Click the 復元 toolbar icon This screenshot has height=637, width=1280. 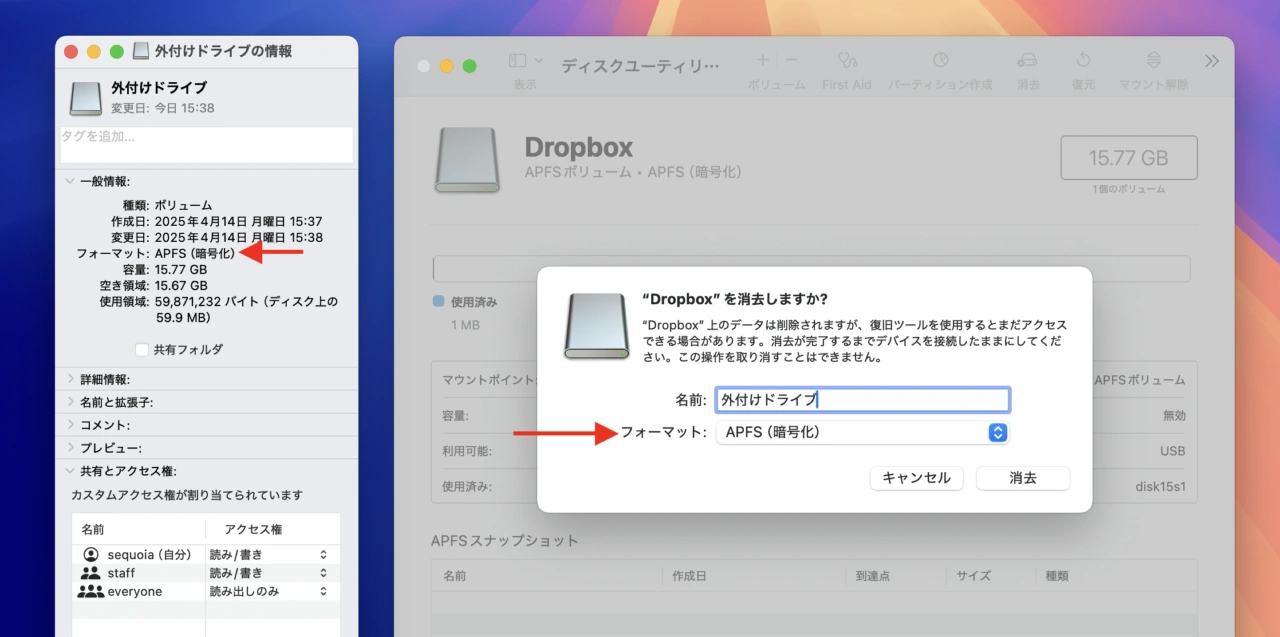point(1083,61)
